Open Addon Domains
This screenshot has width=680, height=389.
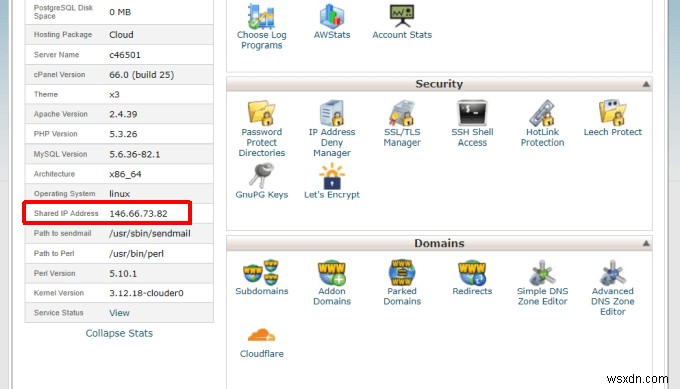coord(332,283)
